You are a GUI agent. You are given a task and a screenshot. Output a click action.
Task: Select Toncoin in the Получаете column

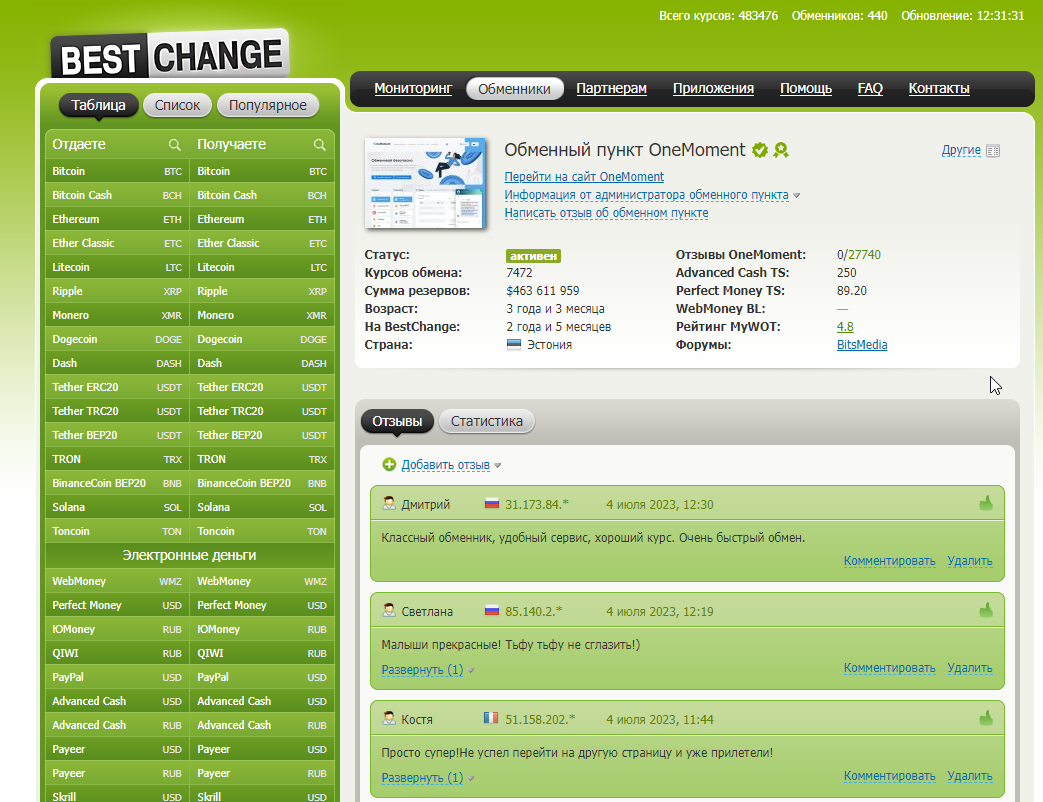(x=262, y=531)
